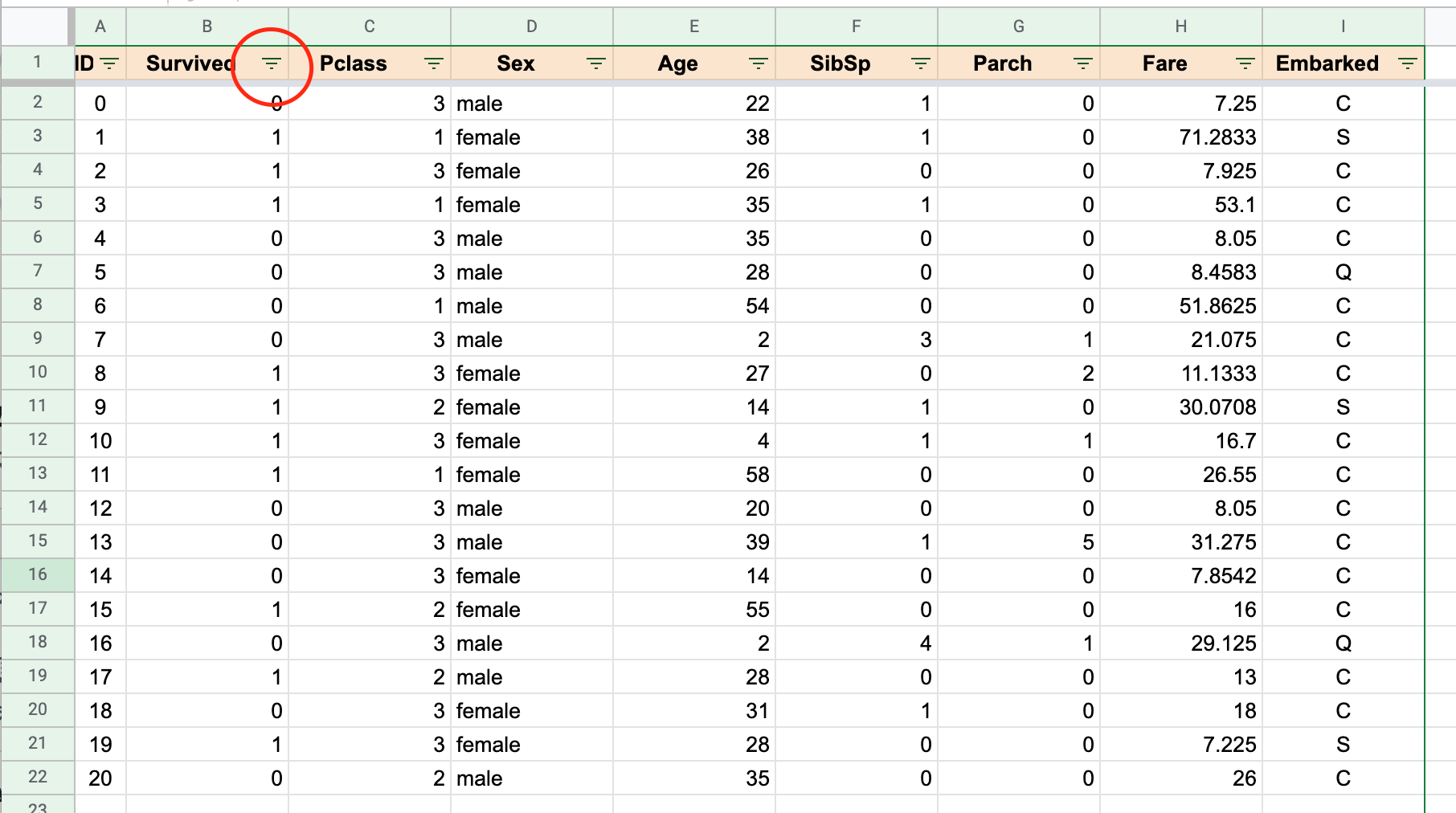The height and width of the screenshot is (813, 1456).
Task: Select row number 16 header
Action: (38, 574)
